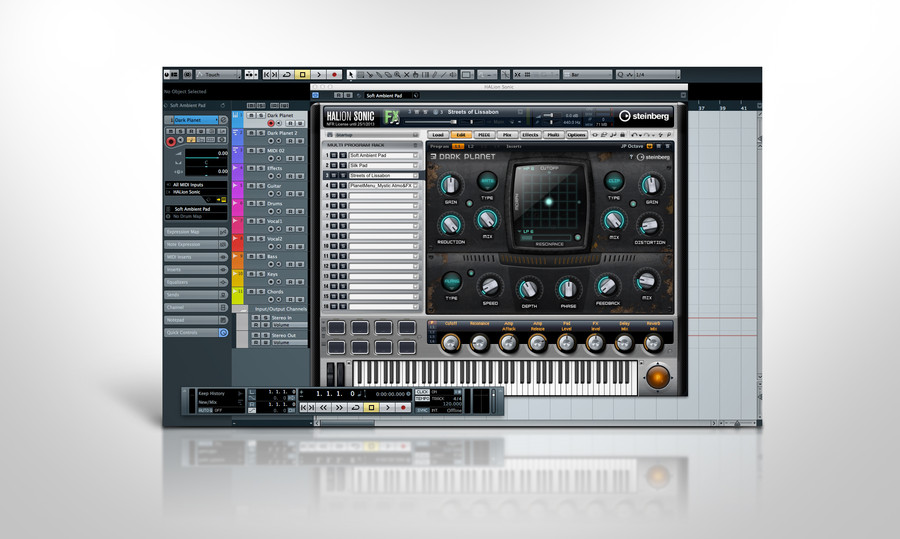Click the top toolbar Stop button
Screen dimensions: 900x539
(x=302, y=75)
